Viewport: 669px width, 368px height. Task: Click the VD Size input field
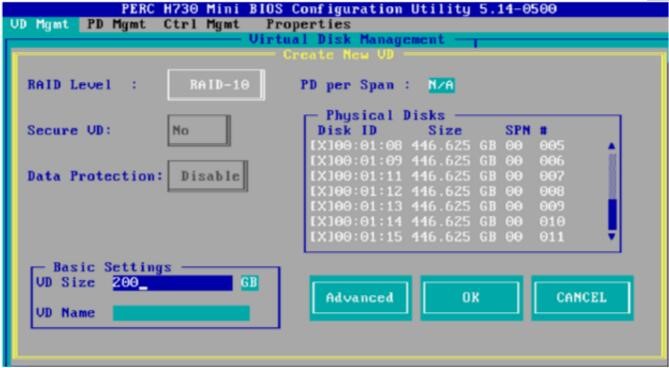(172, 283)
